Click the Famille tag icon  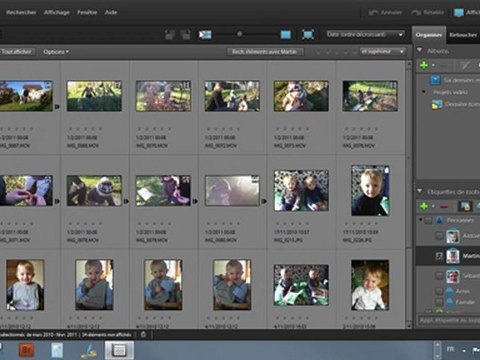[449, 302]
